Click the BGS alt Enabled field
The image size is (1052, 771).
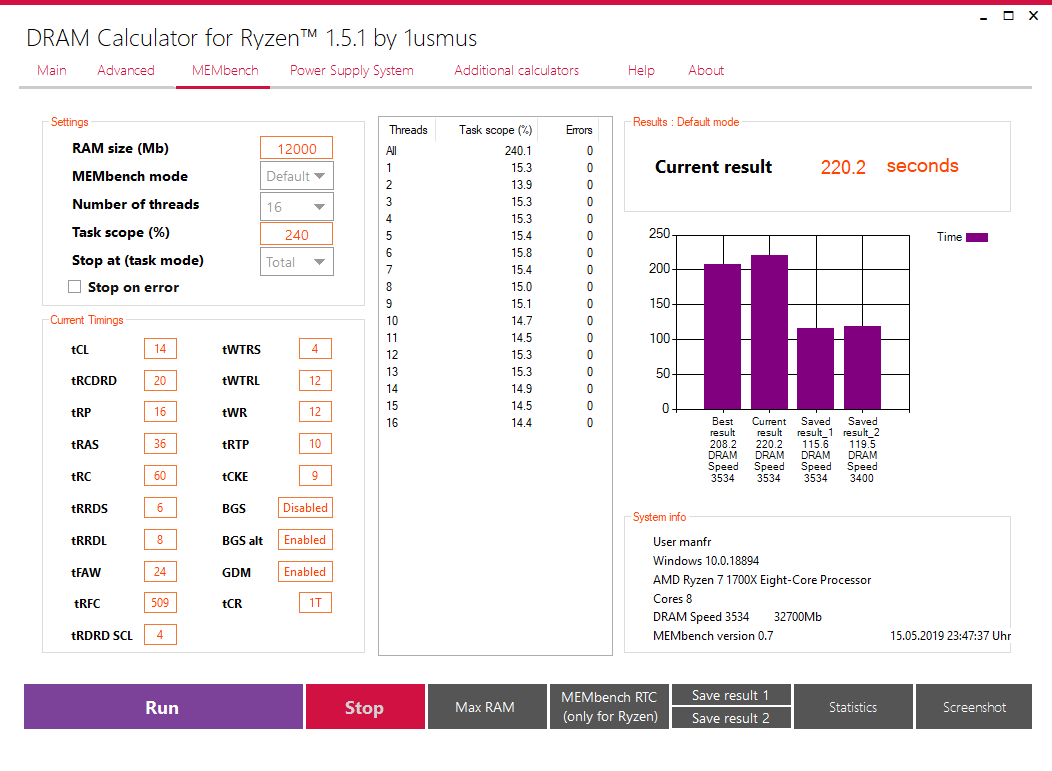pos(305,539)
